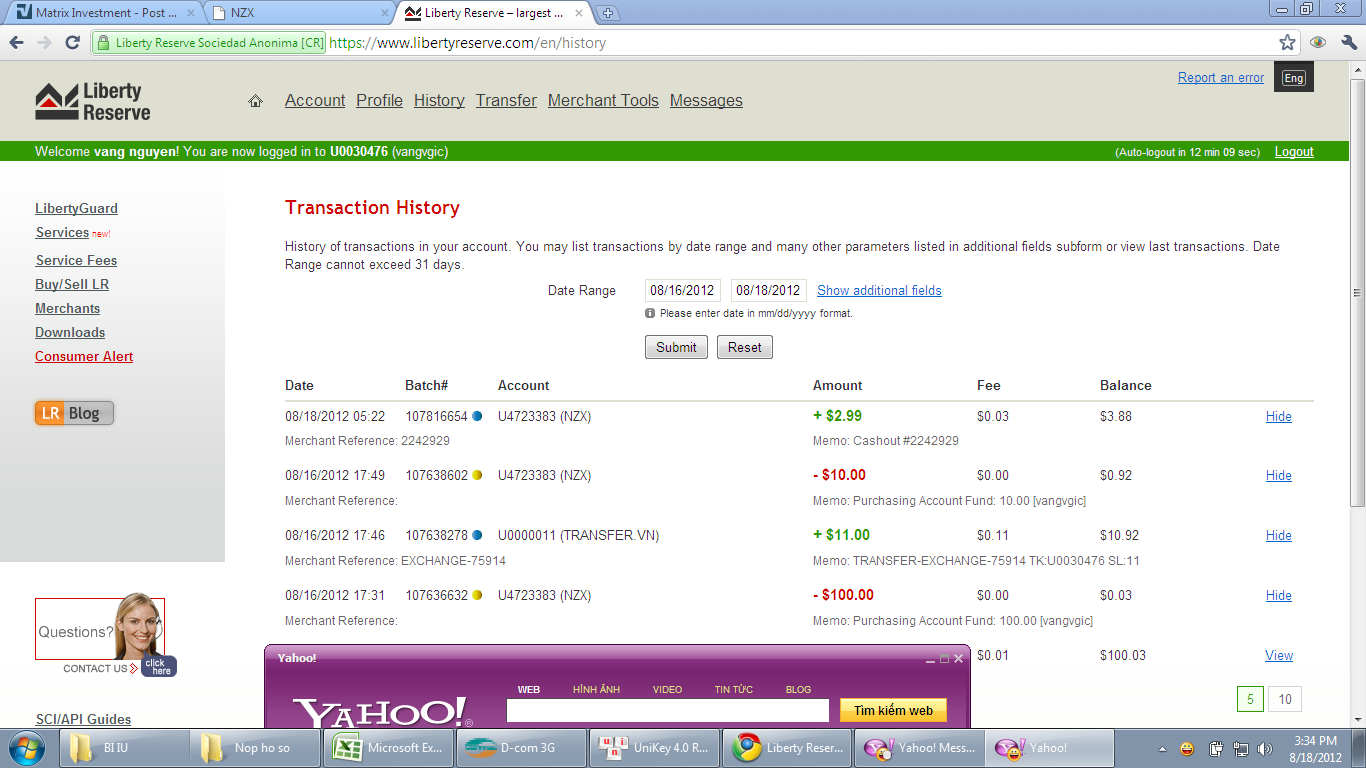1366x768 pixels.
Task: Click the yellow dot beside batch 107636632
Action: pyautogui.click(x=477, y=595)
